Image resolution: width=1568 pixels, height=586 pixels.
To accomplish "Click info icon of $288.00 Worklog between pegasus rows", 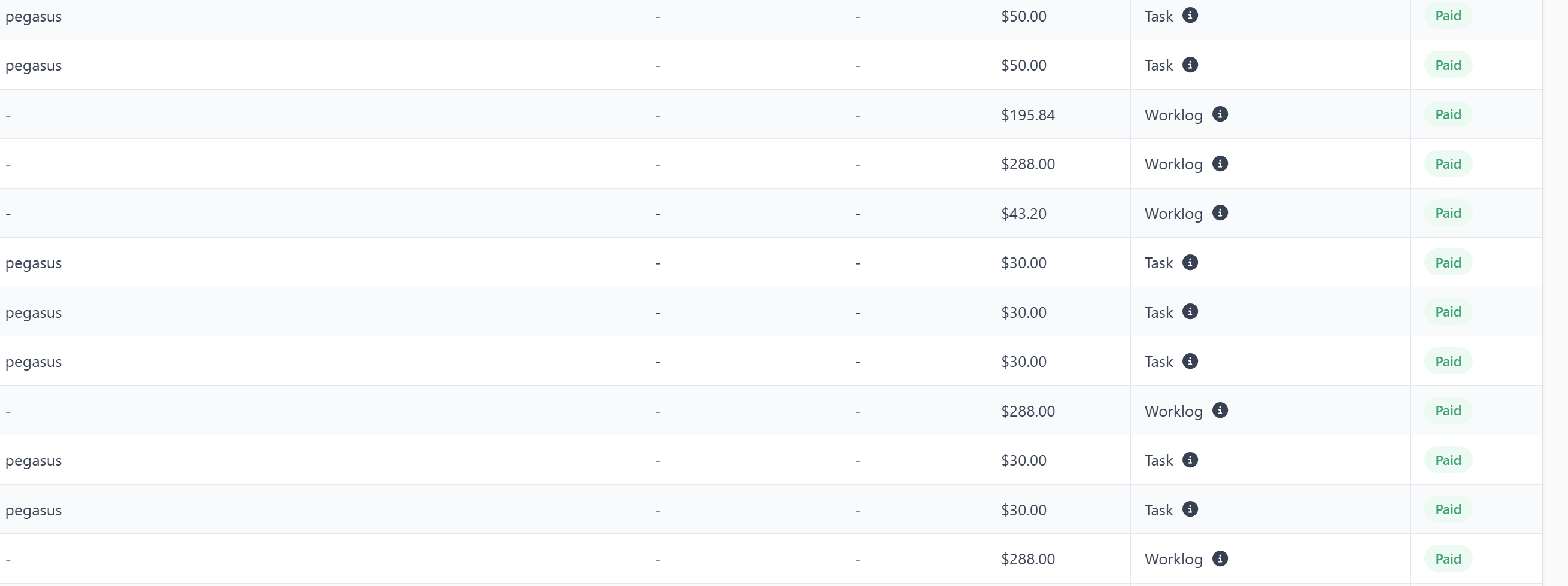I will [x=1220, y=411].
